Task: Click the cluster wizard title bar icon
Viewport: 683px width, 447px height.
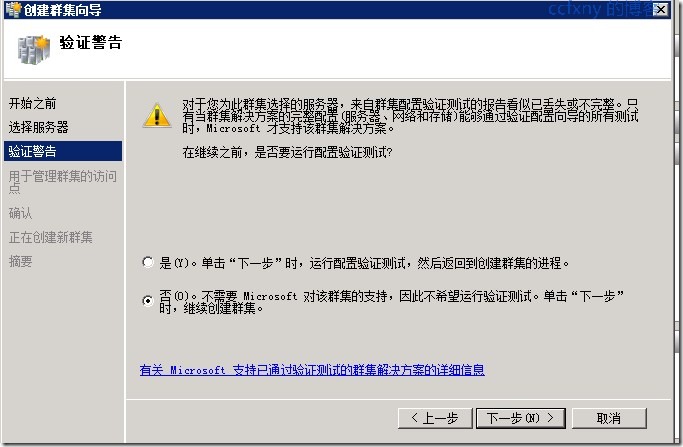Action: (x=14, y=9)
